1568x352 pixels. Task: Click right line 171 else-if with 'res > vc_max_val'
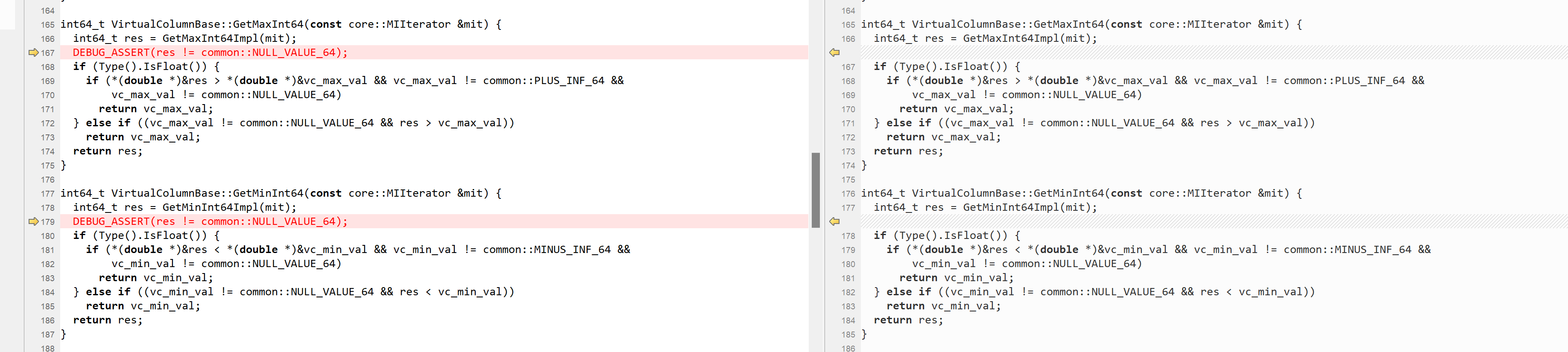click(x=1095, y=123)
